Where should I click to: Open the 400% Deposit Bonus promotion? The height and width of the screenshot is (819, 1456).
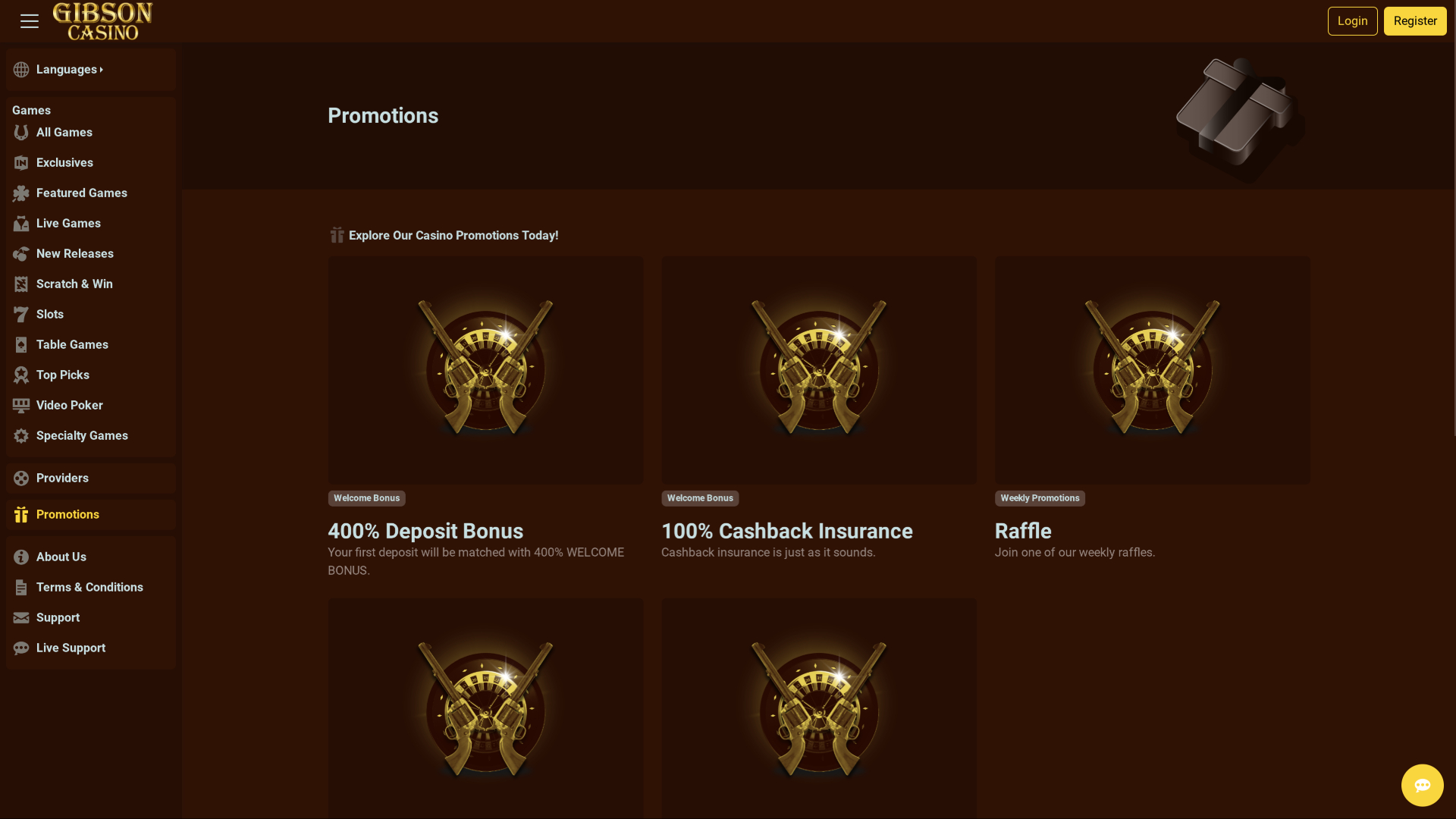(485, 370)
